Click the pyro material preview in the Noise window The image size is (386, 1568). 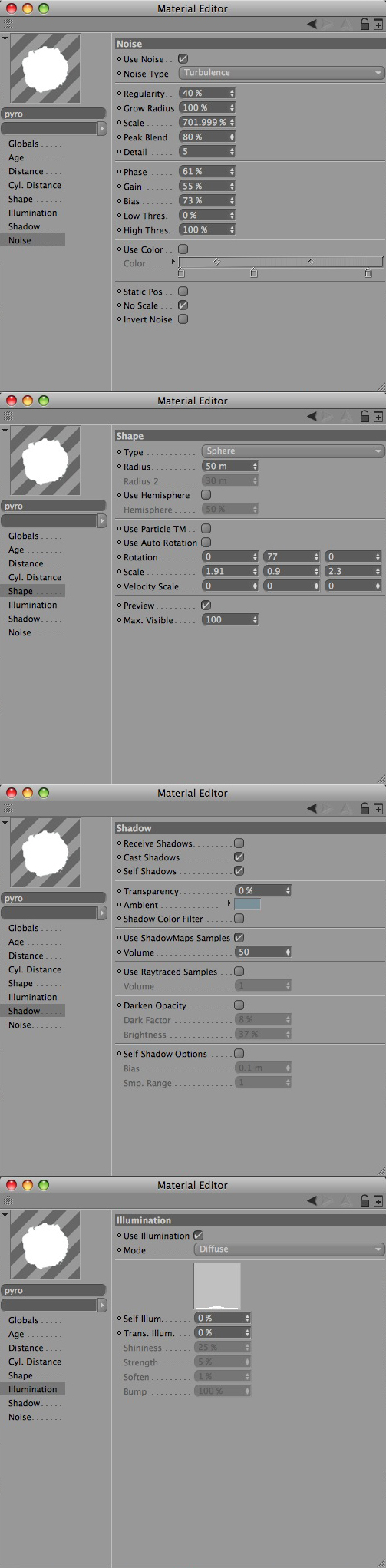click(45, 69)
